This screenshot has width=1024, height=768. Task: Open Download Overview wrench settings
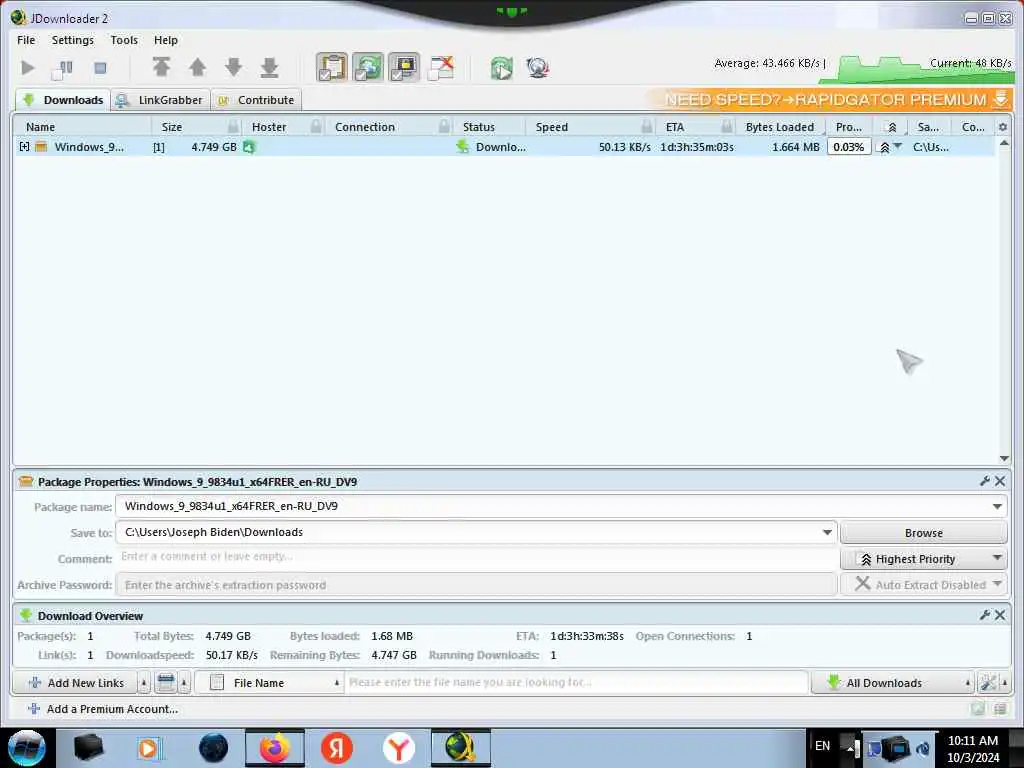(985, 615)
